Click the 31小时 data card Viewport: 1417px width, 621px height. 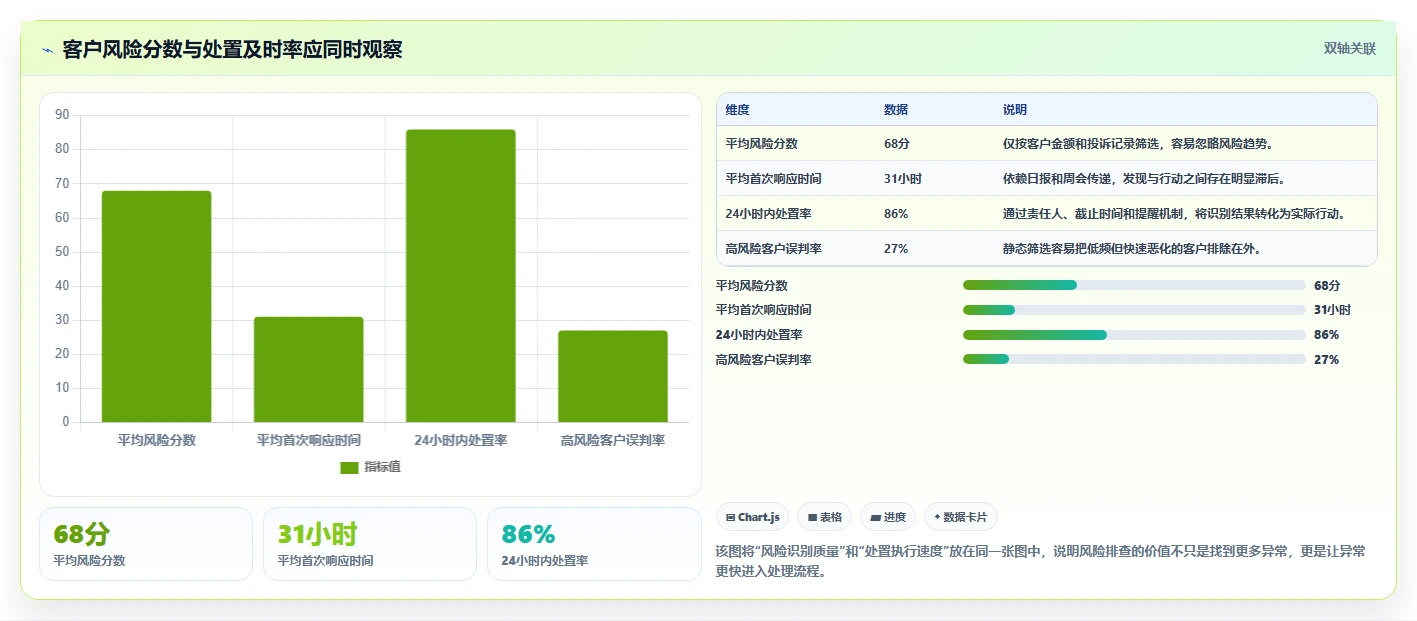[370, 544]
